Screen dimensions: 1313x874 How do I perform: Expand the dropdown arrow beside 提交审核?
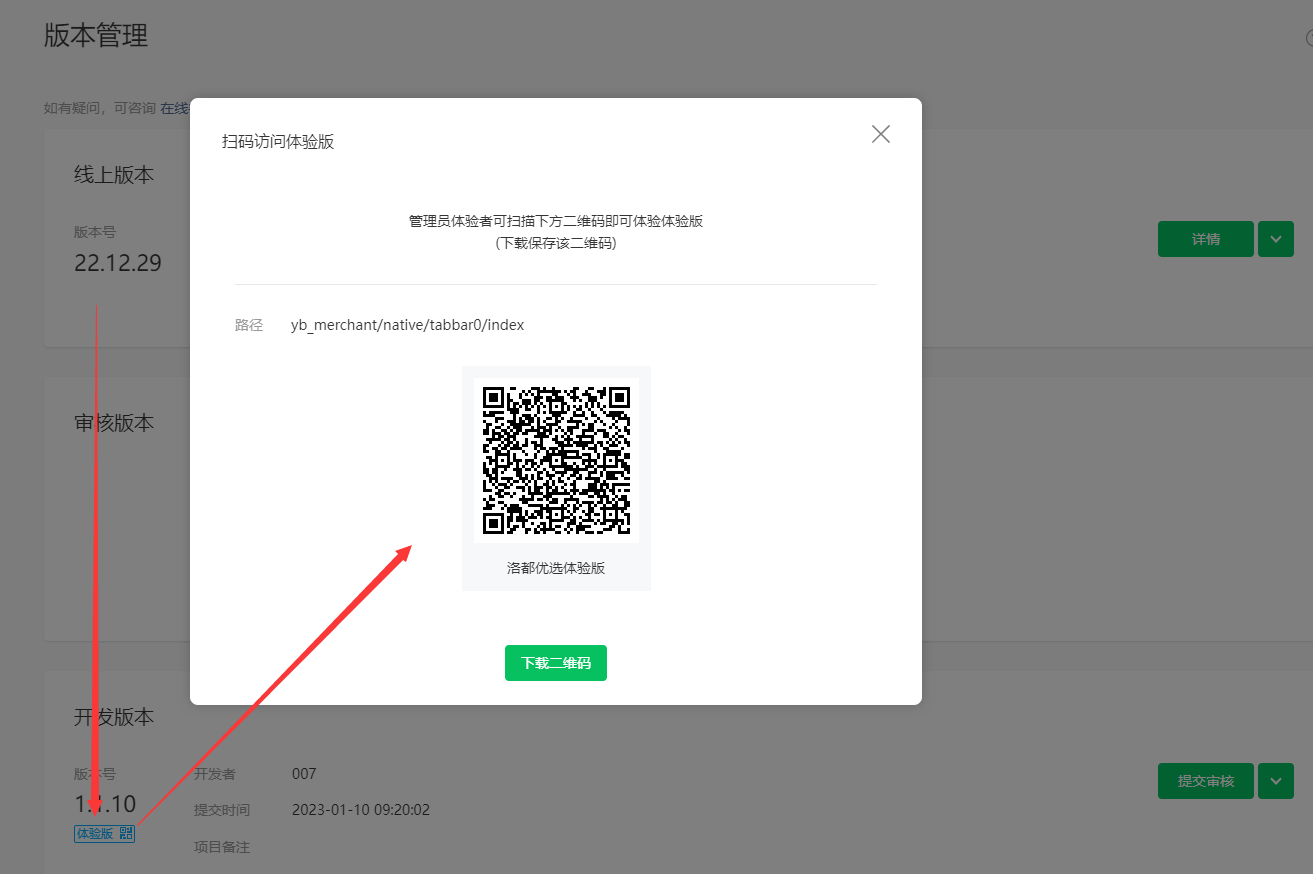1275,781
